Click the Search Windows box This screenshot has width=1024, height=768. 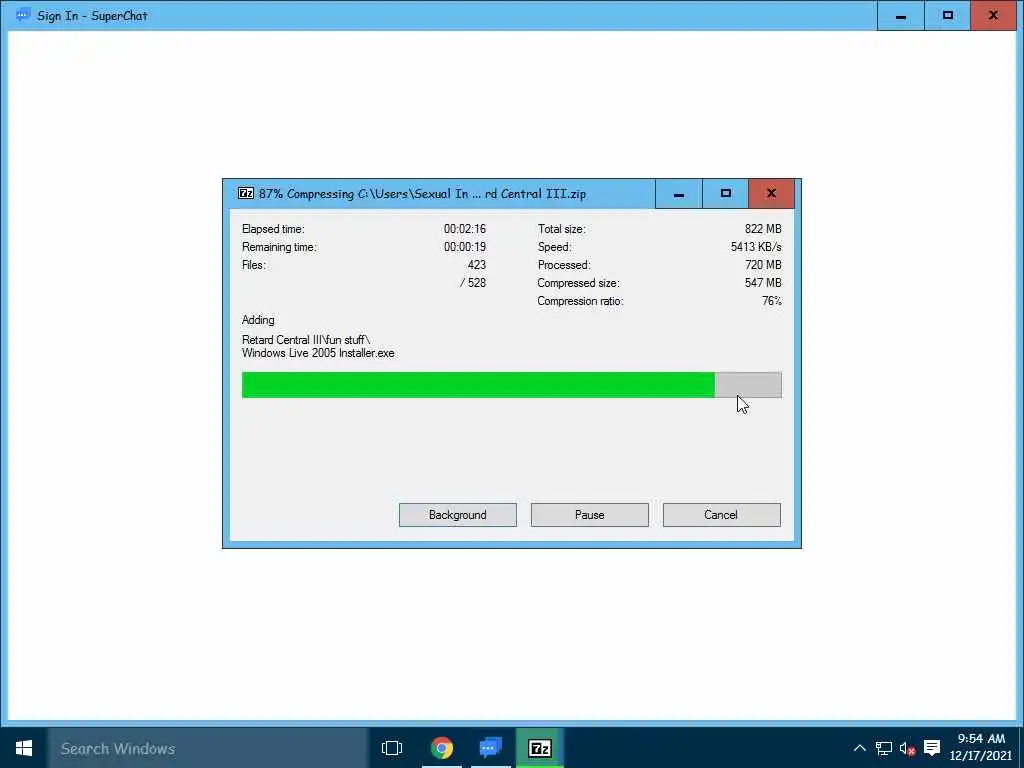pyautogui.click(x=208, y=748)
